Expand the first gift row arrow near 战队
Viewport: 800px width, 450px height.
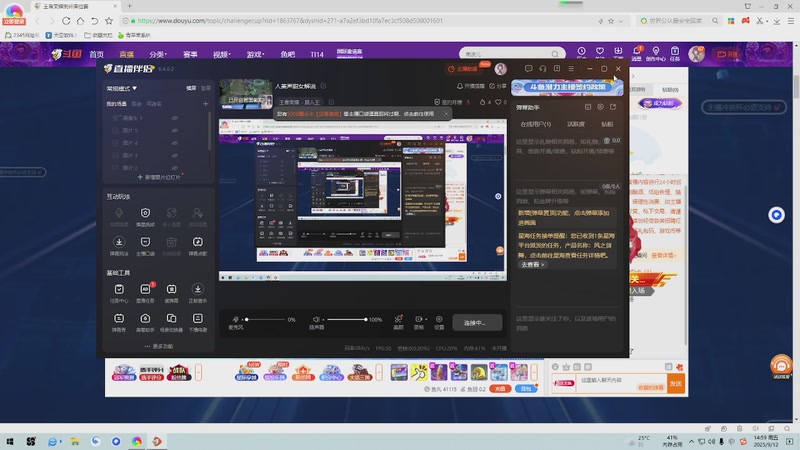point(198,372)
